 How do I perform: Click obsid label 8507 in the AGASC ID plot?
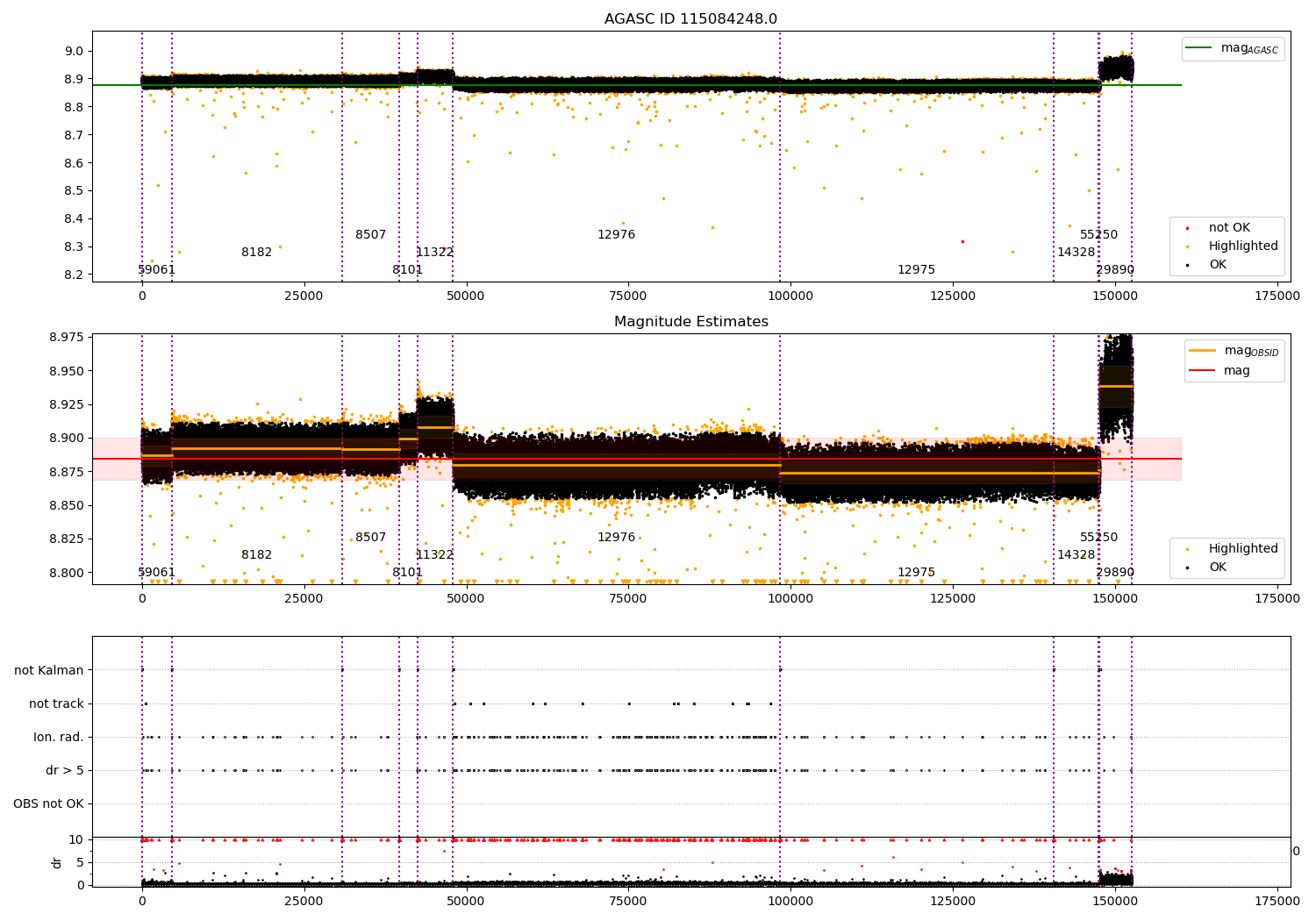370,235
